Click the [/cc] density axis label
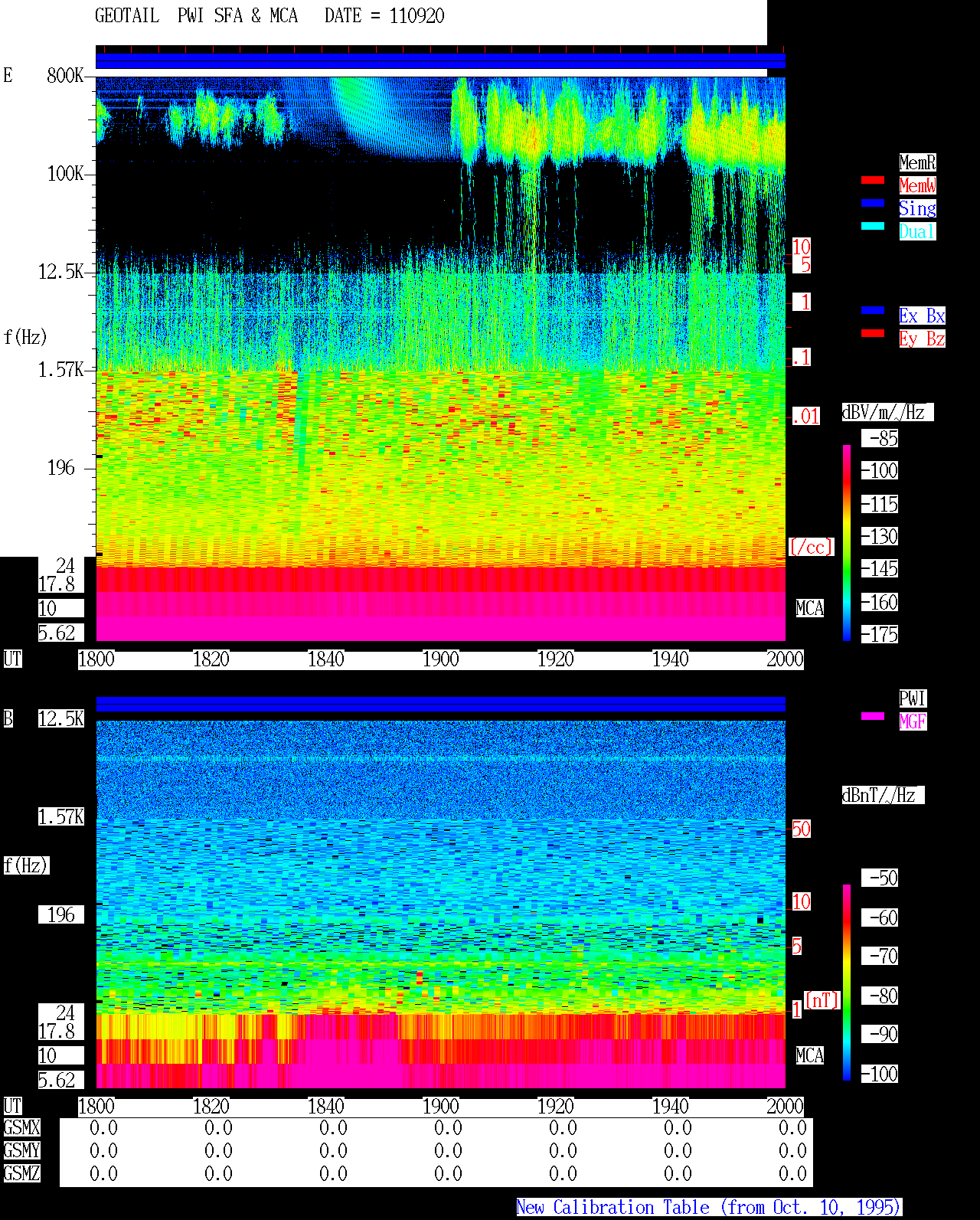Screen dimensions: 980x1220 (811, 547)
